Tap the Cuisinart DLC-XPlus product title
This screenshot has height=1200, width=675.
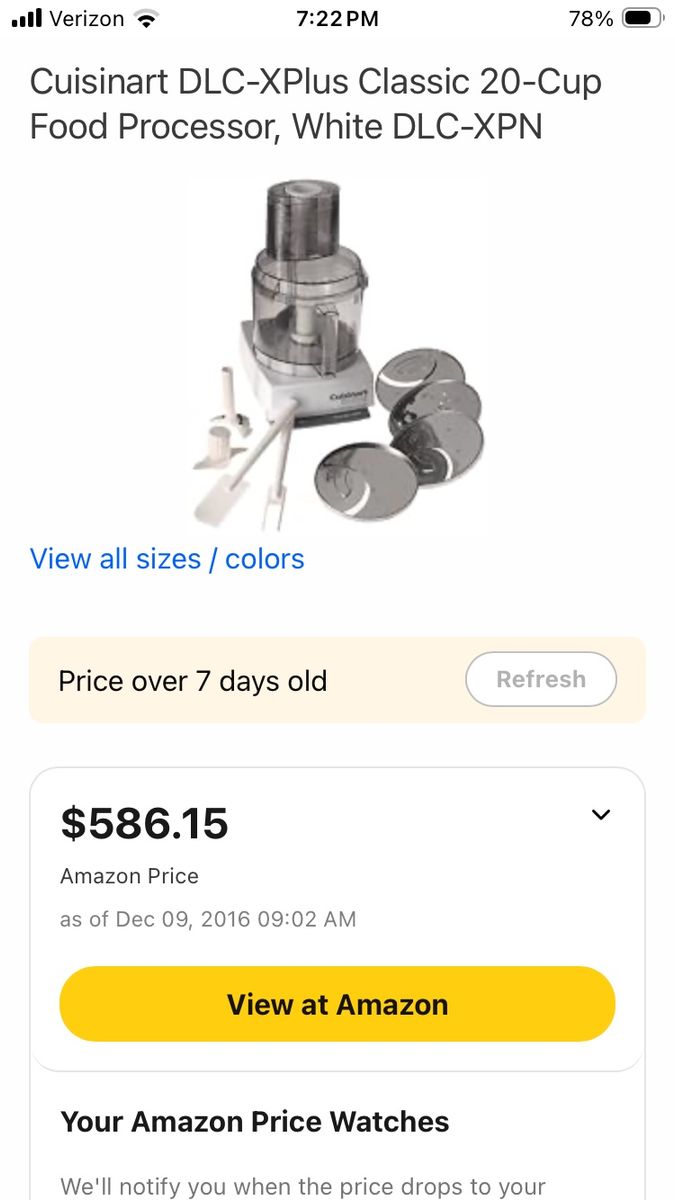tap(316, 104)
